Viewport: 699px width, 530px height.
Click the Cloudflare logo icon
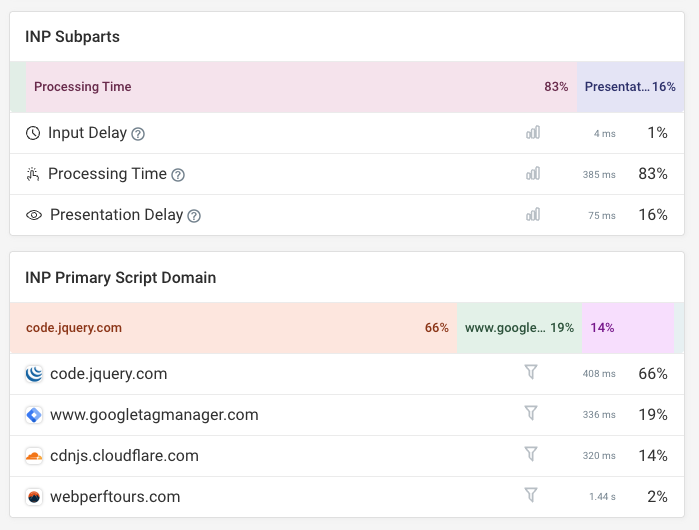point(34,456)
